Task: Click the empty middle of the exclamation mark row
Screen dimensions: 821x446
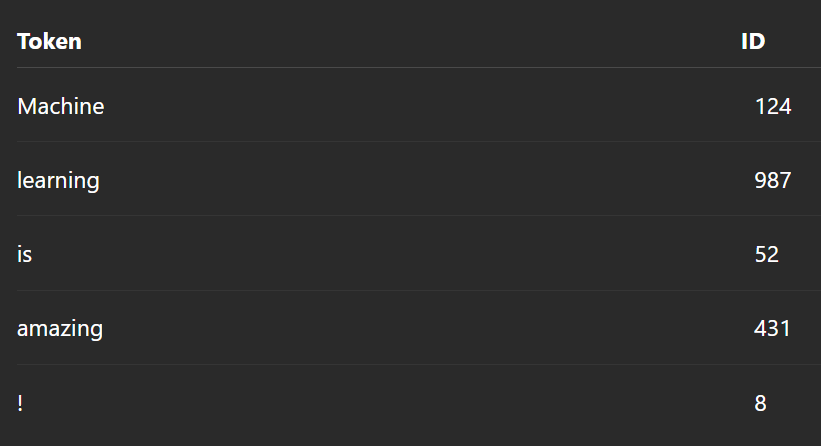Action: [x=419, y=403]
